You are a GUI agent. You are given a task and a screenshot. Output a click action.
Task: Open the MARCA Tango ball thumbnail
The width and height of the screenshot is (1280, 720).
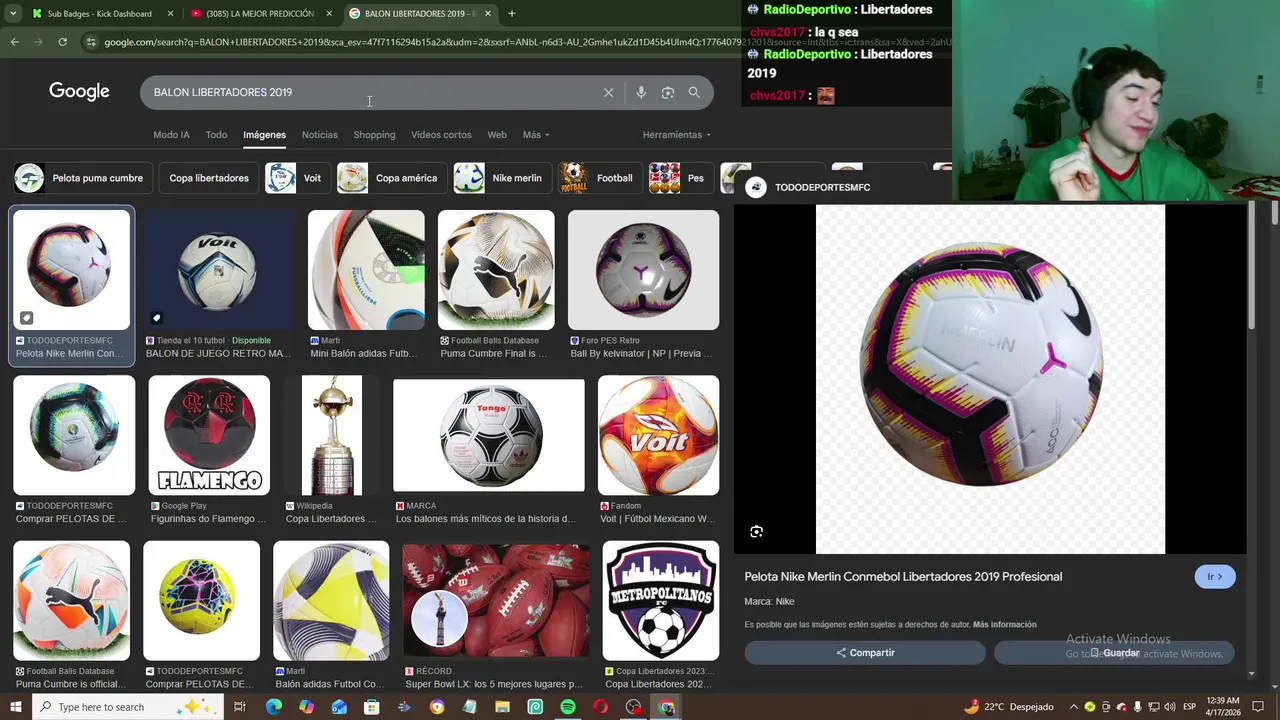(489, 435)
